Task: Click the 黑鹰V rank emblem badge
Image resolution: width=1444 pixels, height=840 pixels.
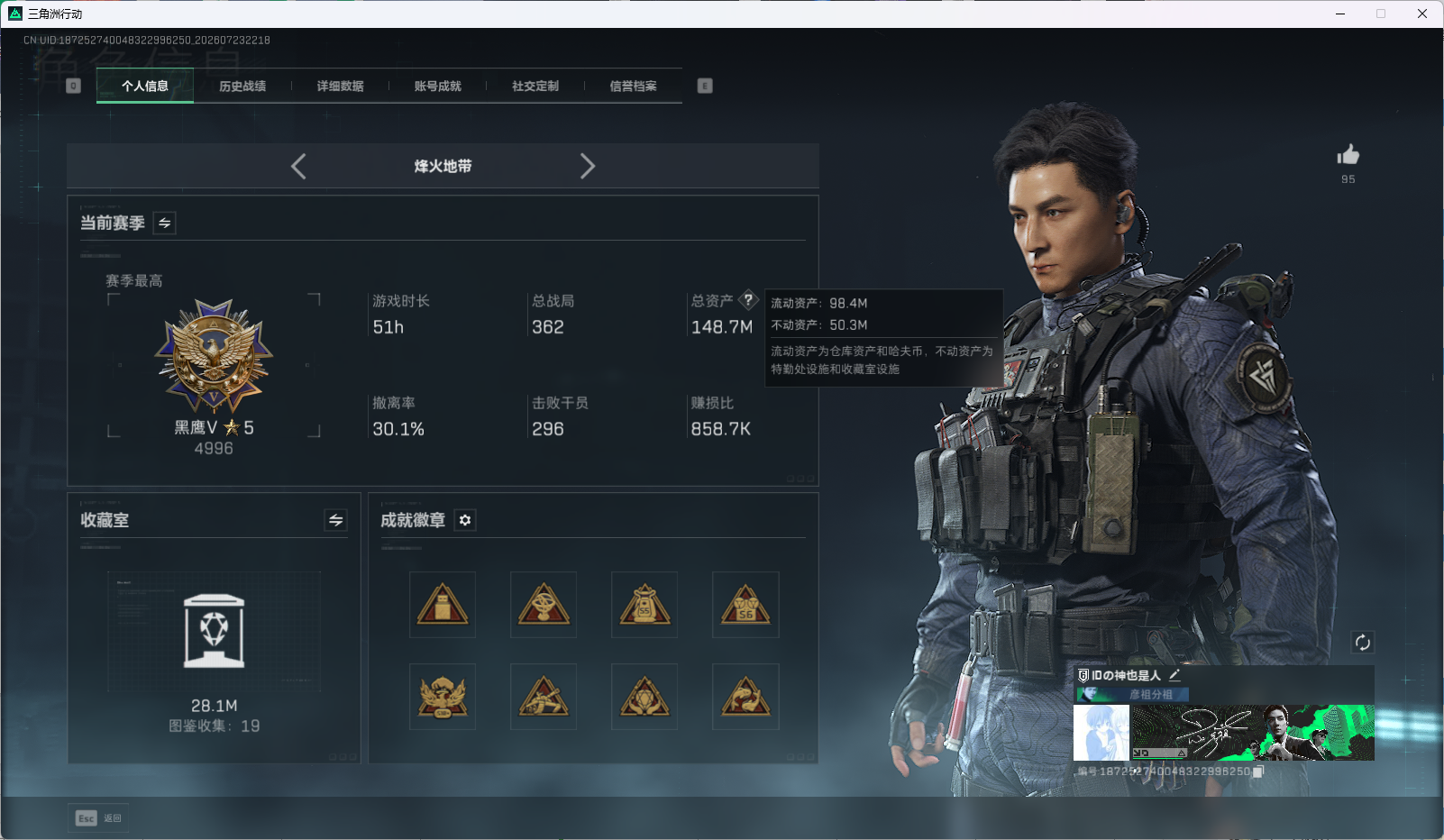Action: (x=214, y=356)
